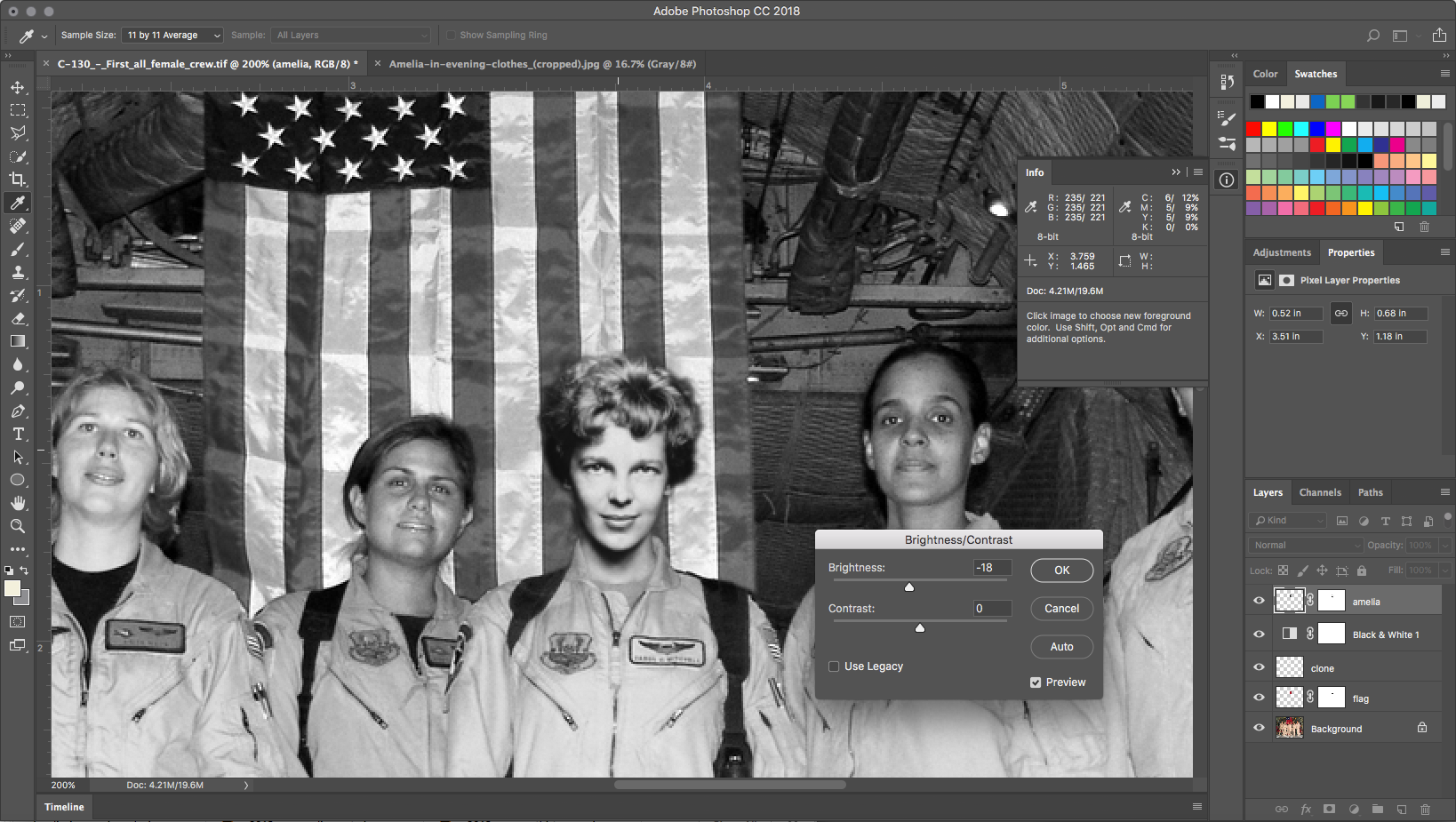Open the Sample All Layers dropdown
This screenshot has height=822, width=1456.
[351, 36]
